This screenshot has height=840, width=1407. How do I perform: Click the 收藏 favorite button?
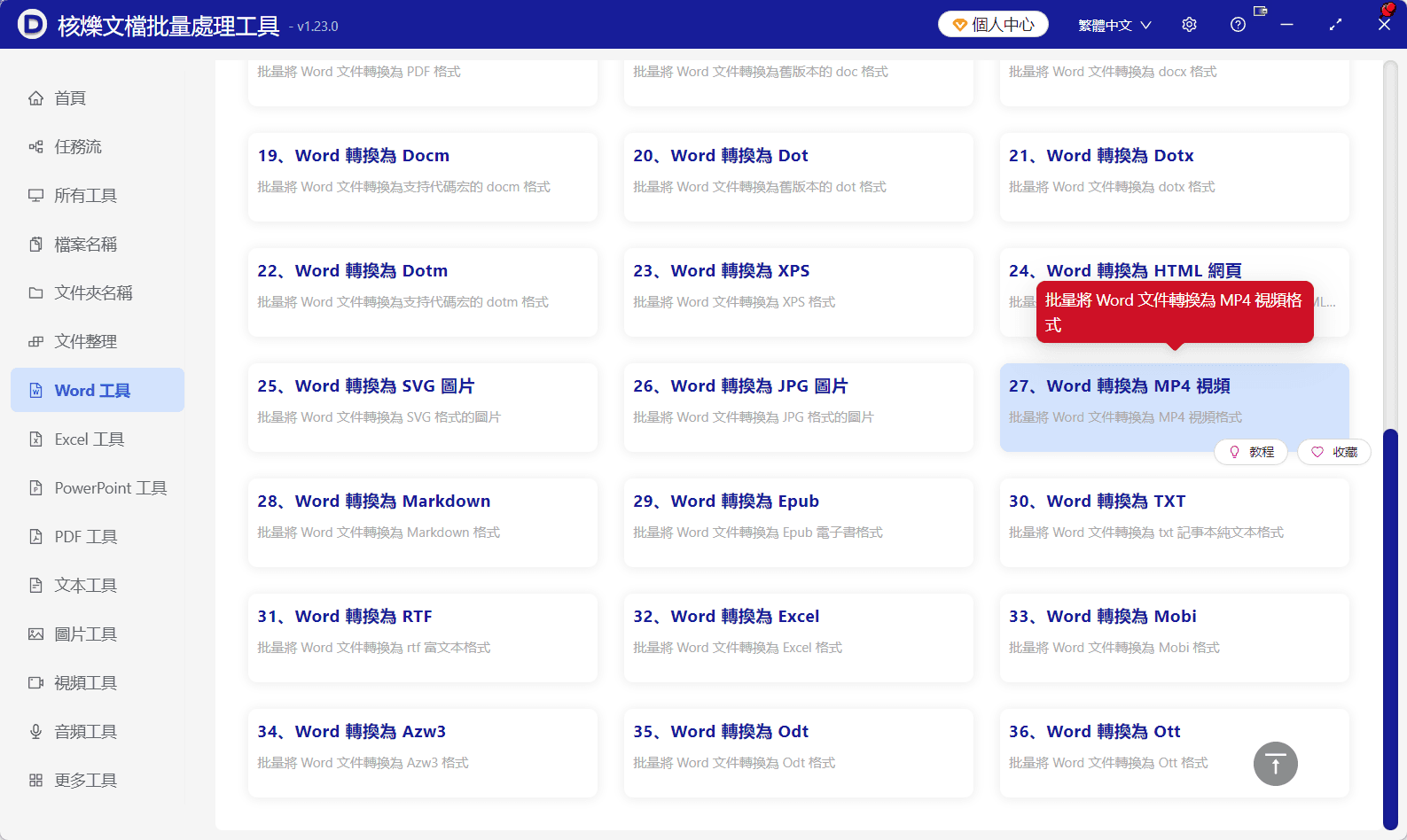(1334, 452)
